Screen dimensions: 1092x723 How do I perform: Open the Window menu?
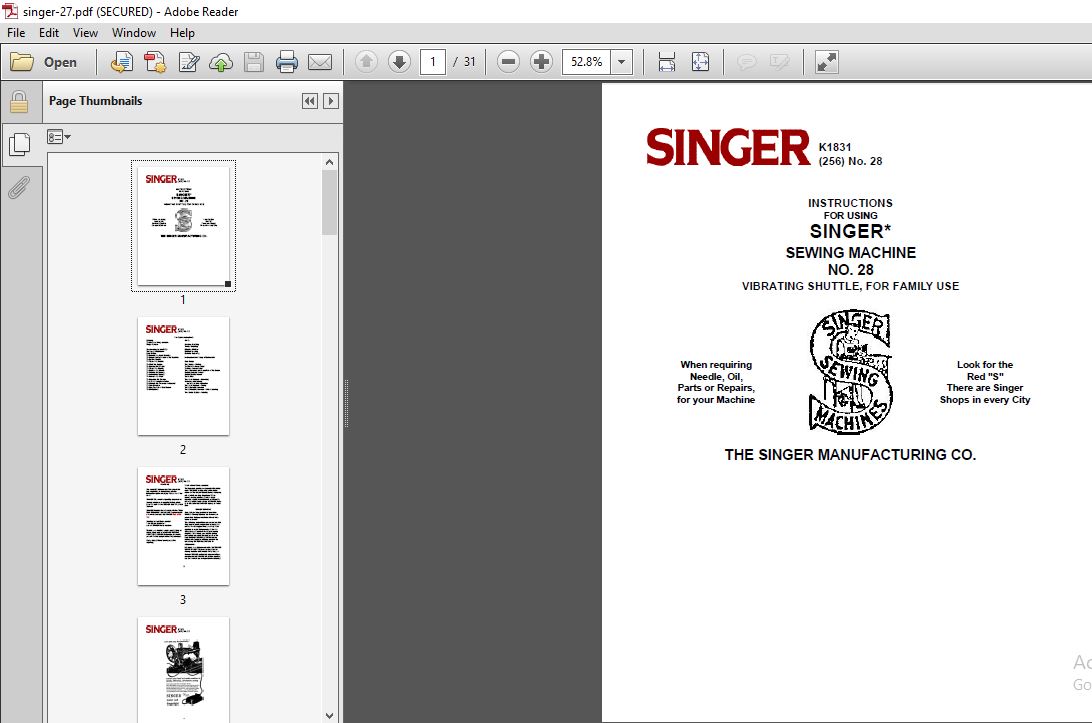coord(133,32)
